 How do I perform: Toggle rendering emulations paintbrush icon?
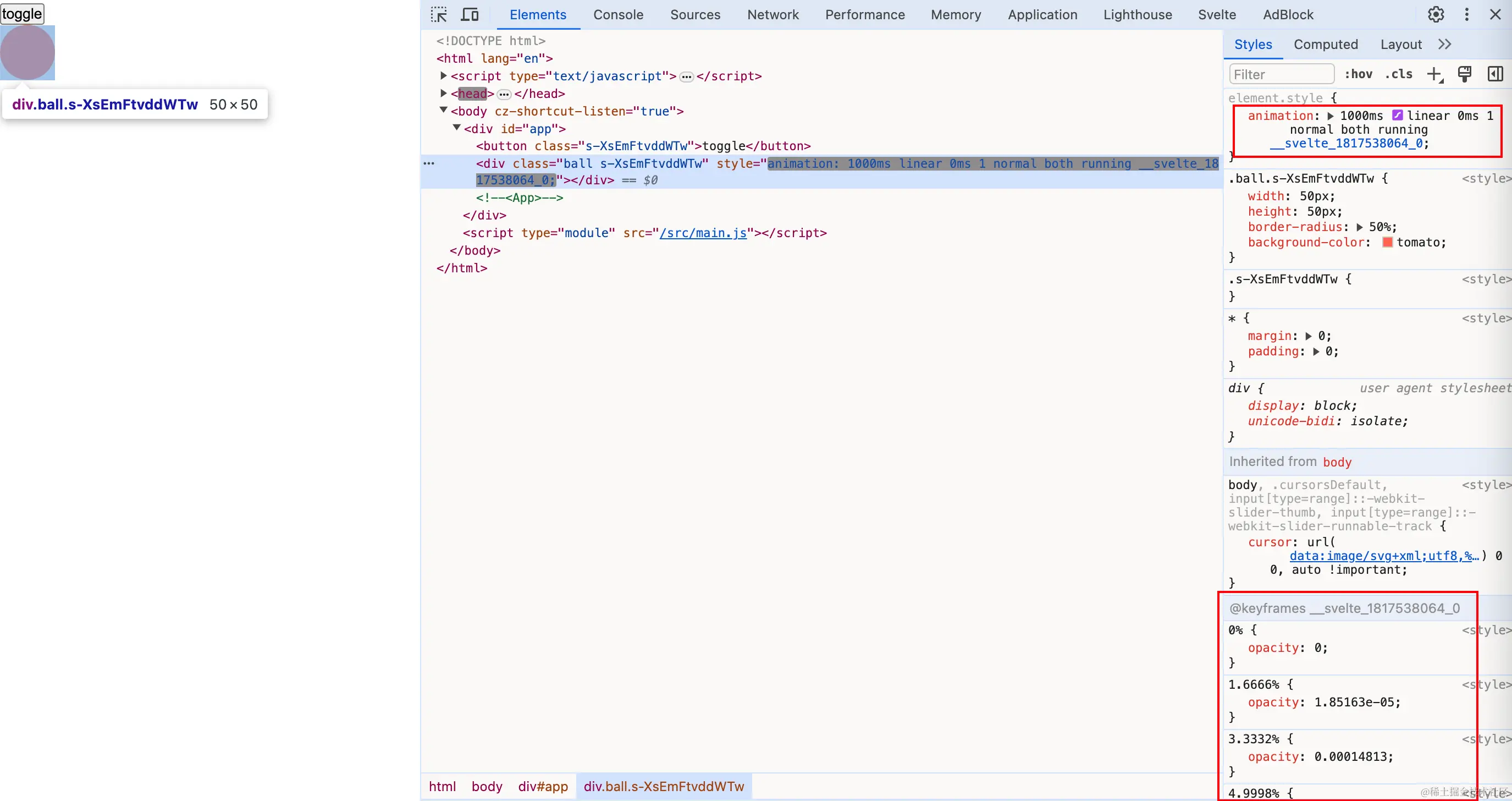click(x=1465, y=75)
